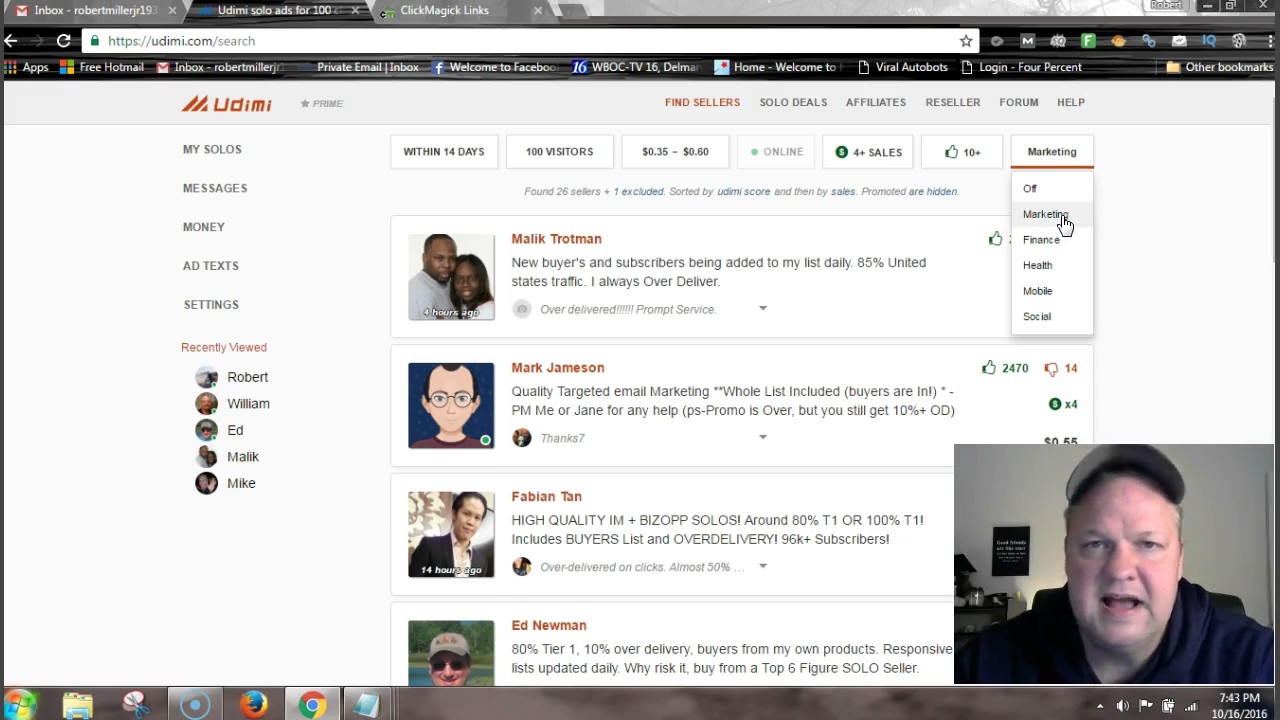1280x720 pixels.
Task: Switch to the Inbox Gmail tab
Action: tap(95, 11)
